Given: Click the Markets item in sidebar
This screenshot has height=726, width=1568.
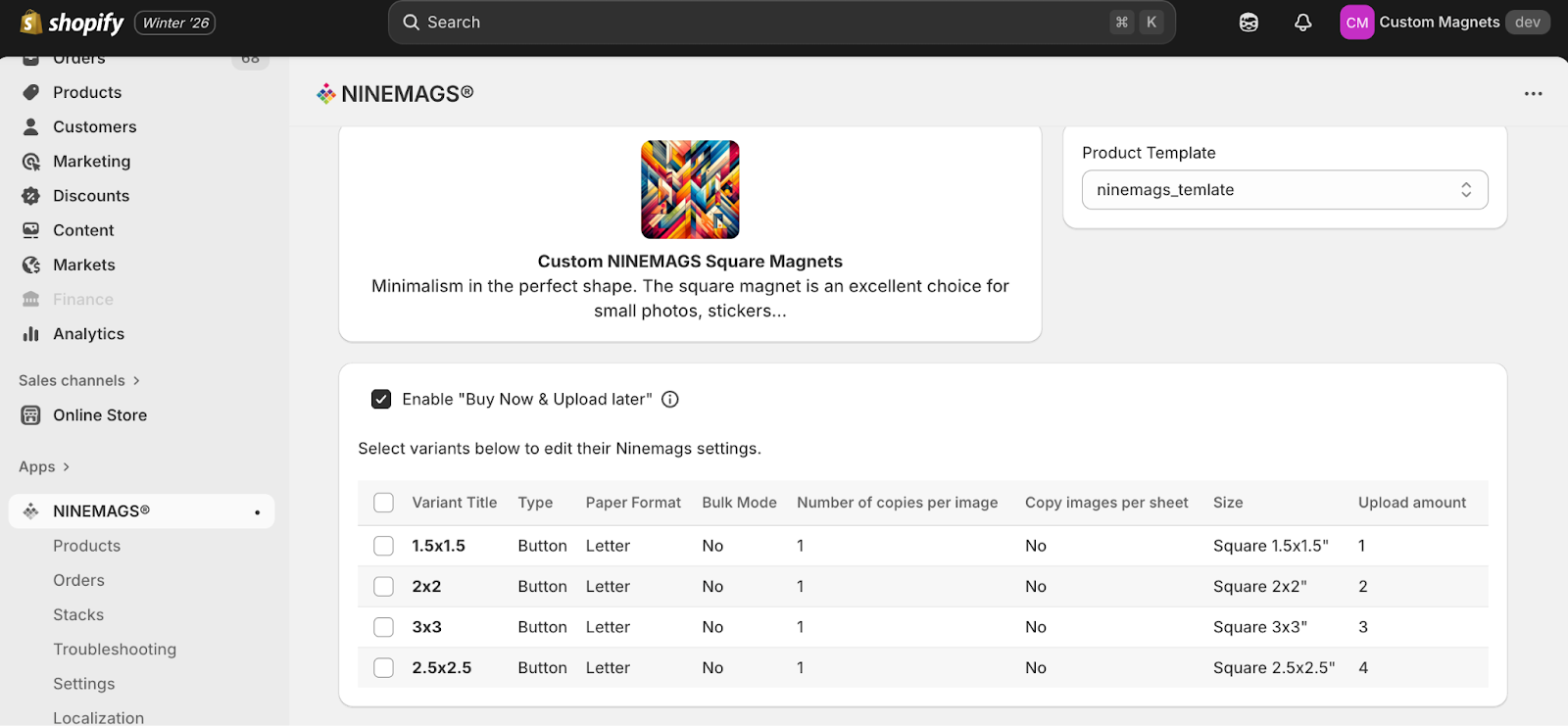Looking at the screenshot, I should [x=84, y=265].
